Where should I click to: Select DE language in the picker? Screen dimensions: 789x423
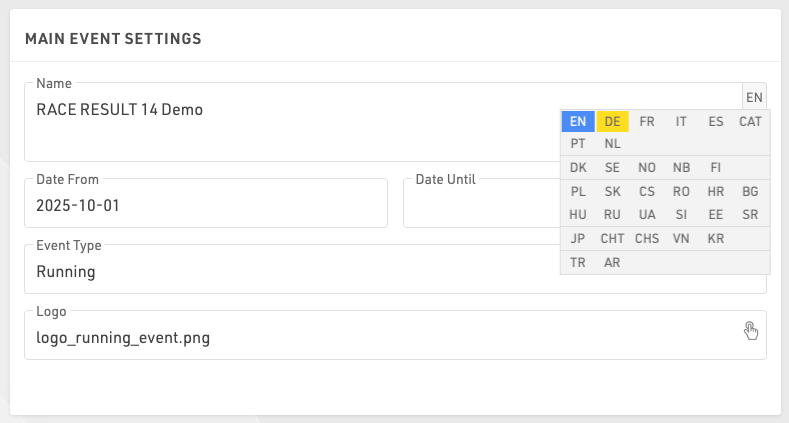click(x=613, y=121)
